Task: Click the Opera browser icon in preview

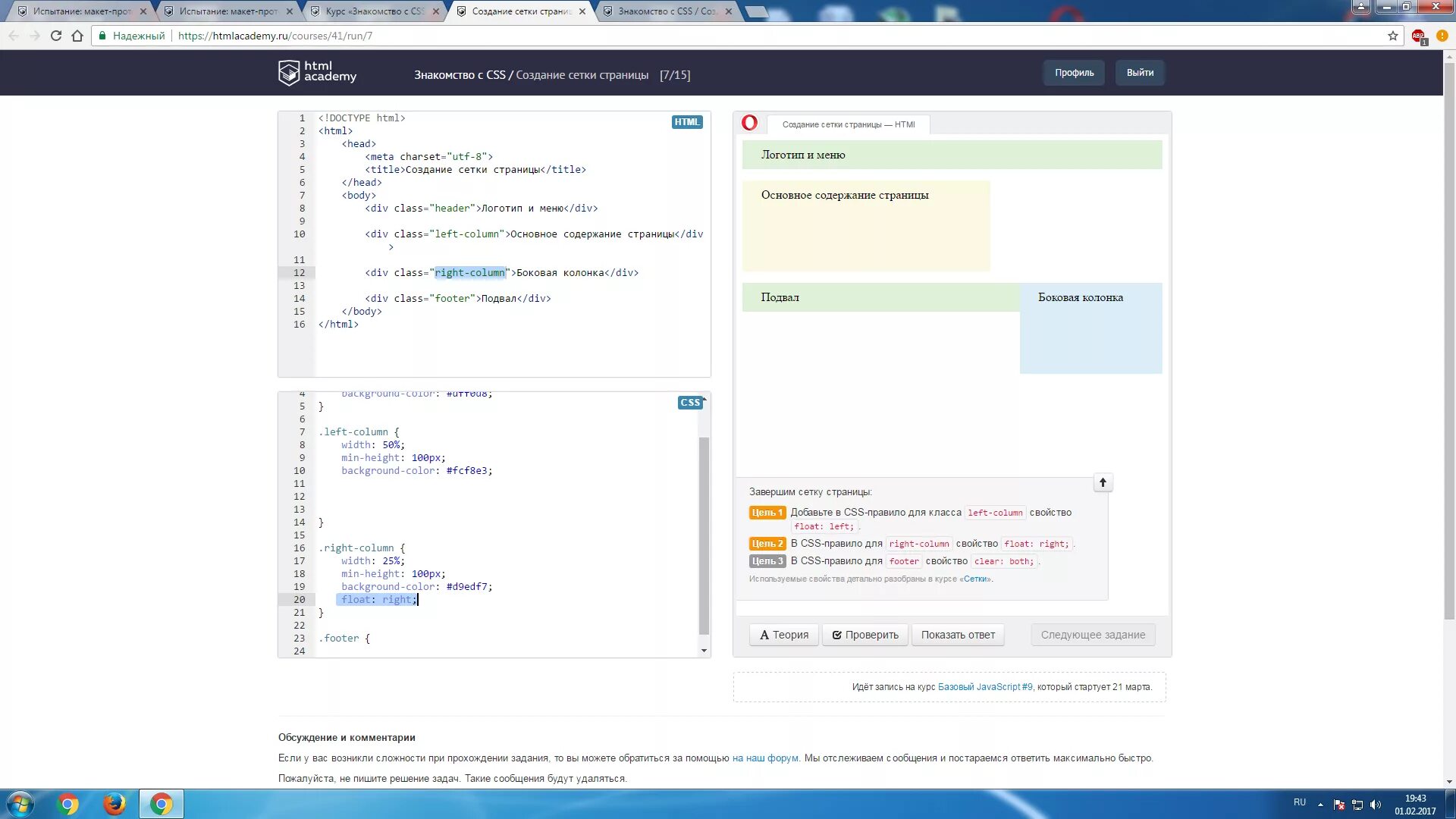Action: coord(749,123)
